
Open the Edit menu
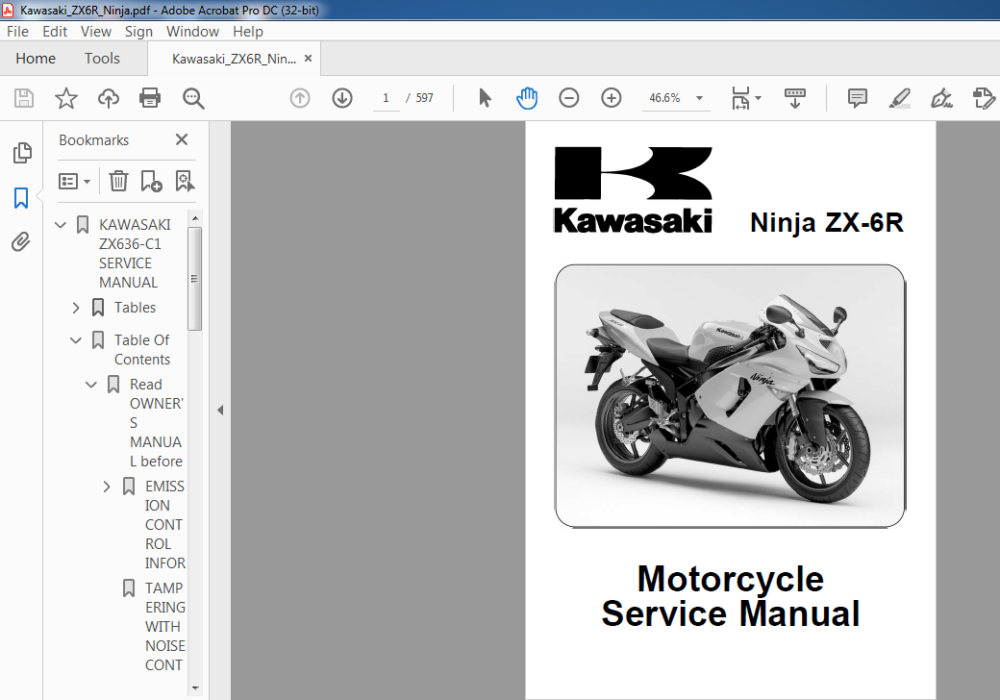(x=55, y=31)
